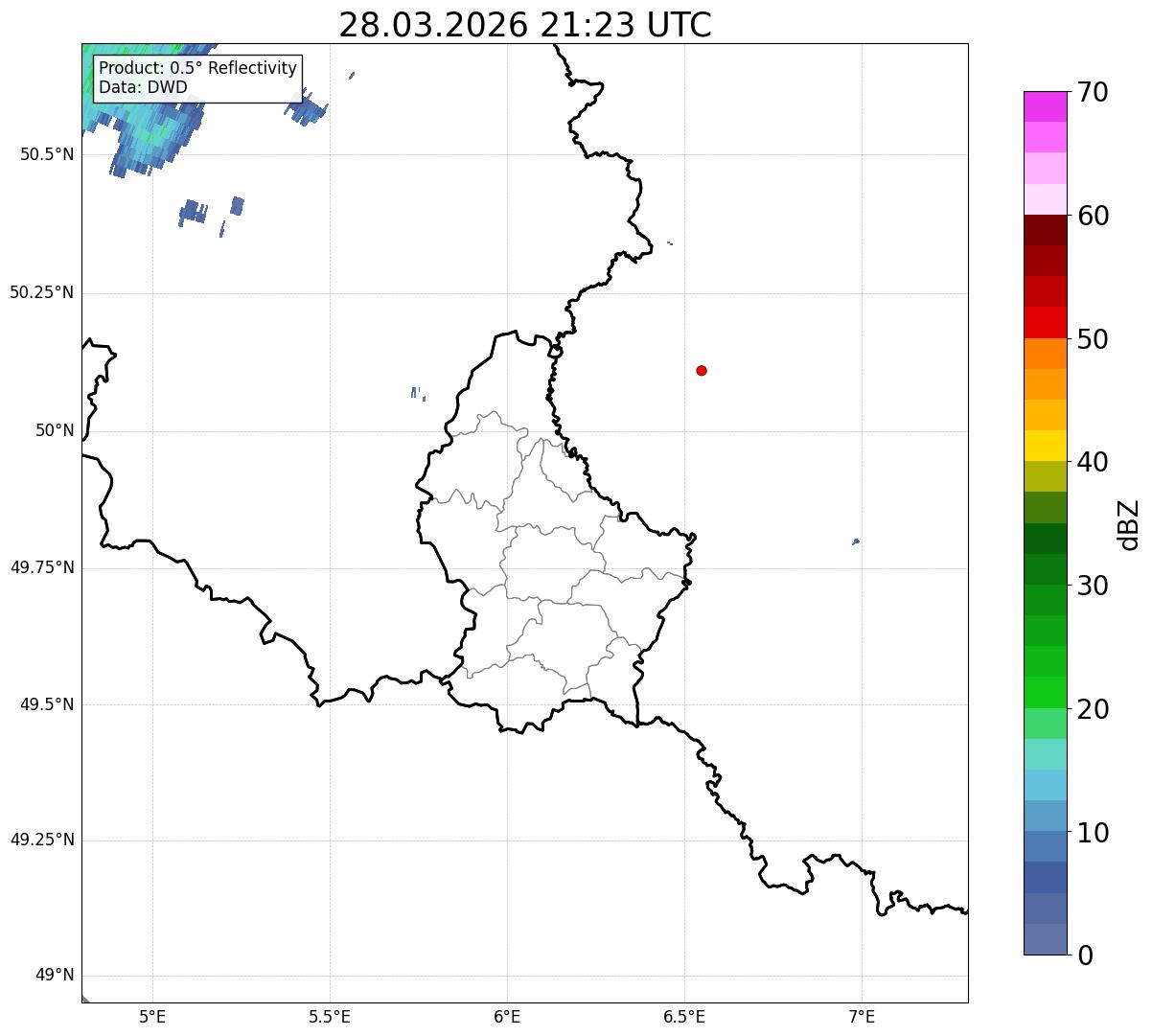Viewport: 1152px width, 1036px height.
Task: Click the 40 tick label on colorbar
Action: point(1093,462)
